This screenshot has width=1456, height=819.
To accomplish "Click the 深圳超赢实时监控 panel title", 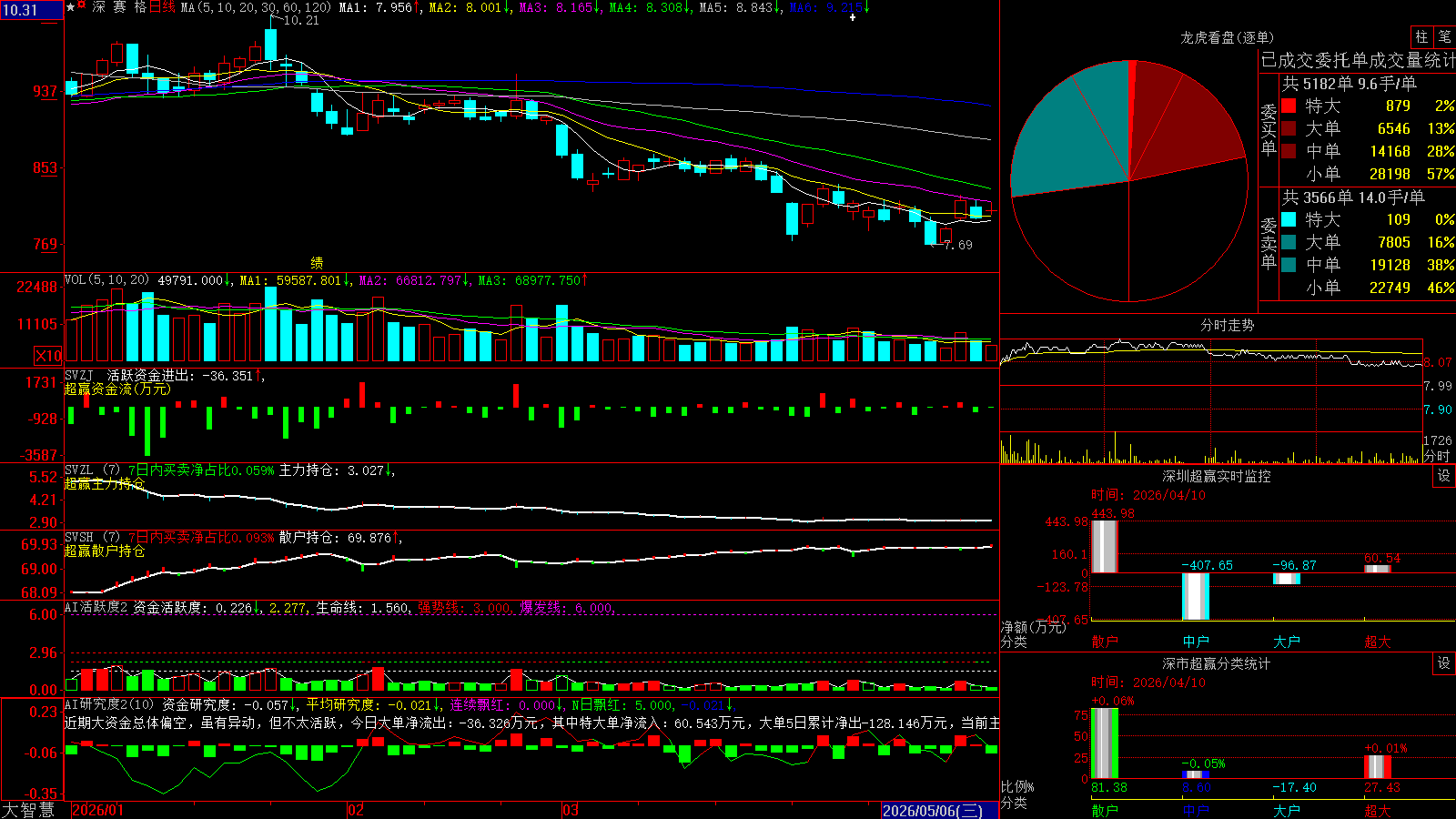I will (x=1216, y=476).
